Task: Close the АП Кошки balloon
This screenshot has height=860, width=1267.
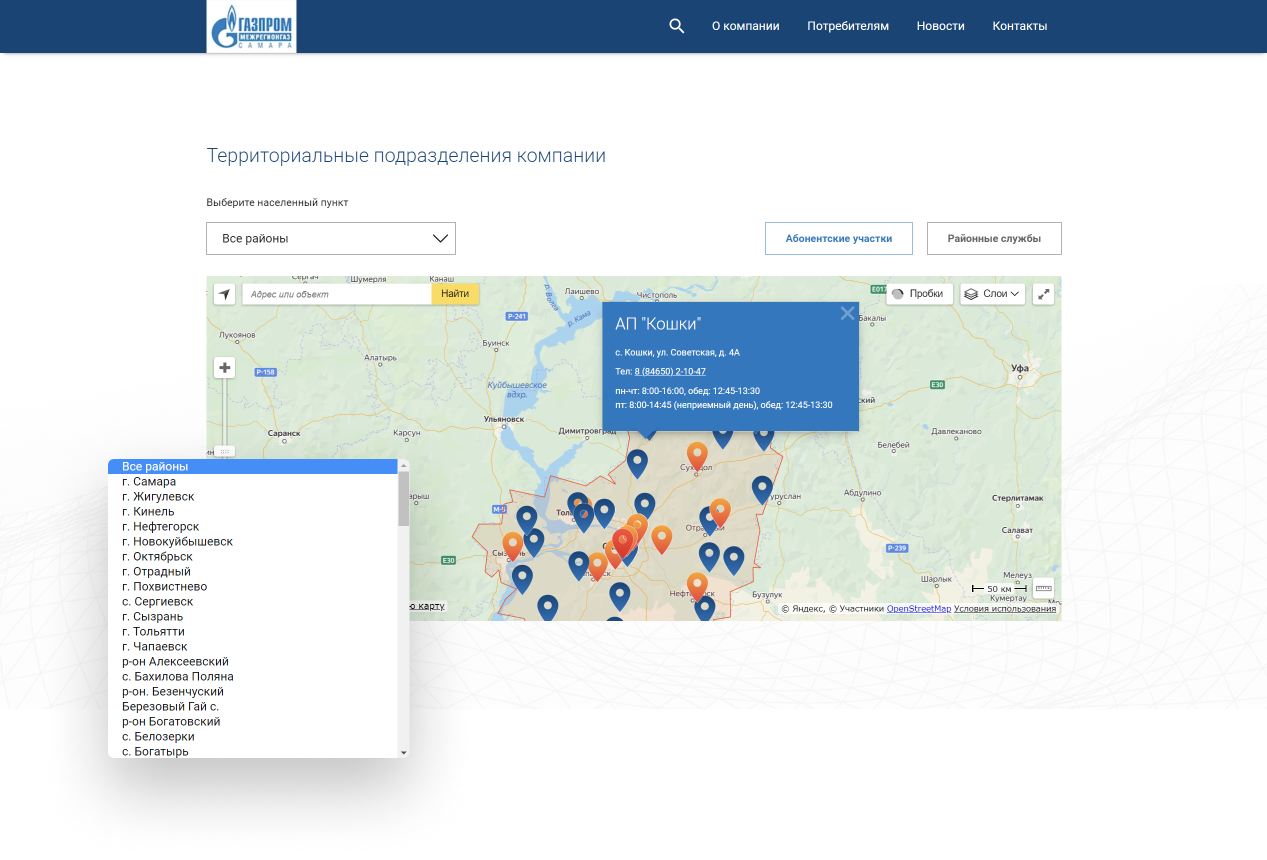Action: [847, 313]
